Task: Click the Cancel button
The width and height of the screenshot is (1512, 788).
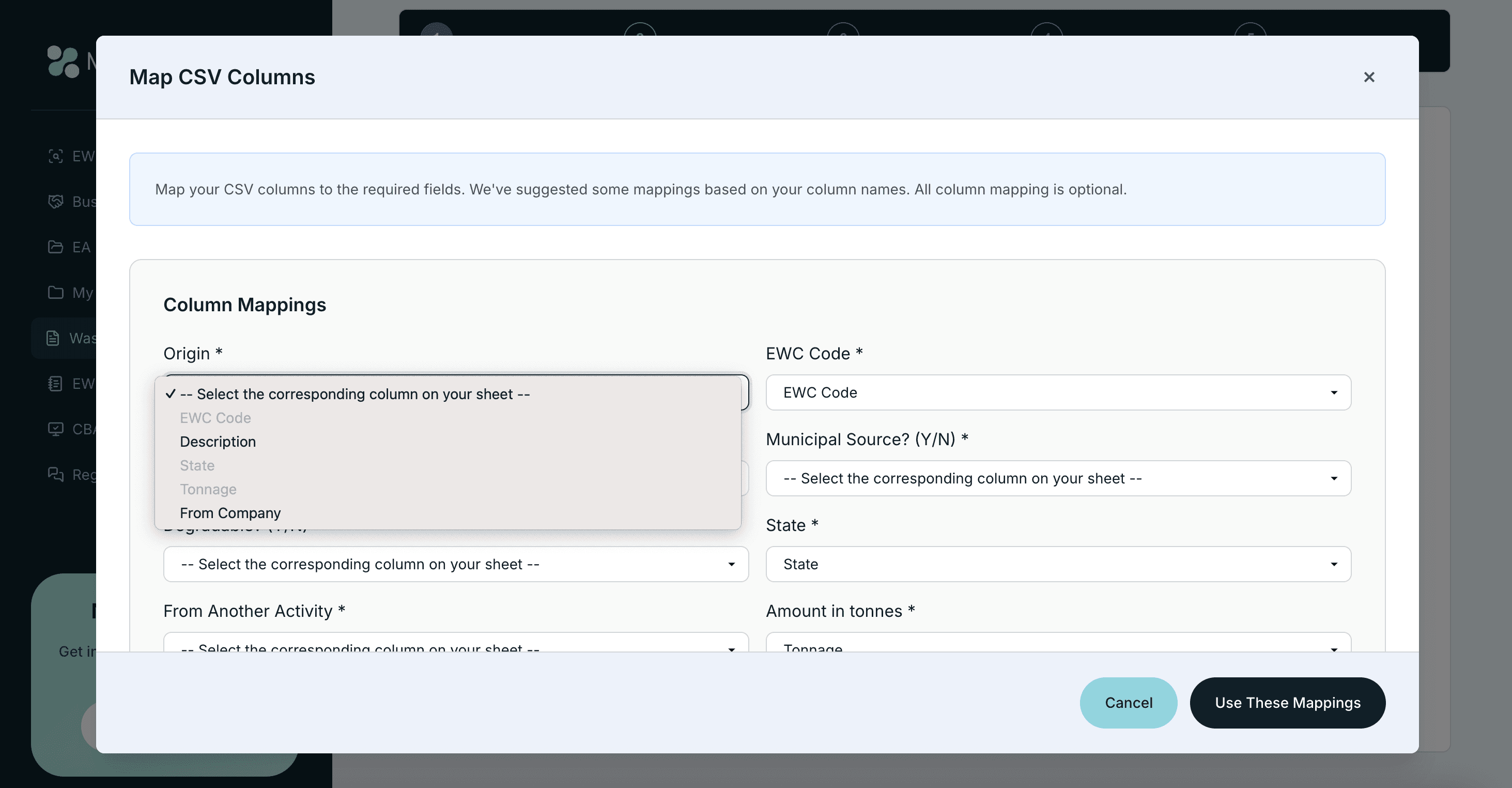Action: (x=1128, y=702)
